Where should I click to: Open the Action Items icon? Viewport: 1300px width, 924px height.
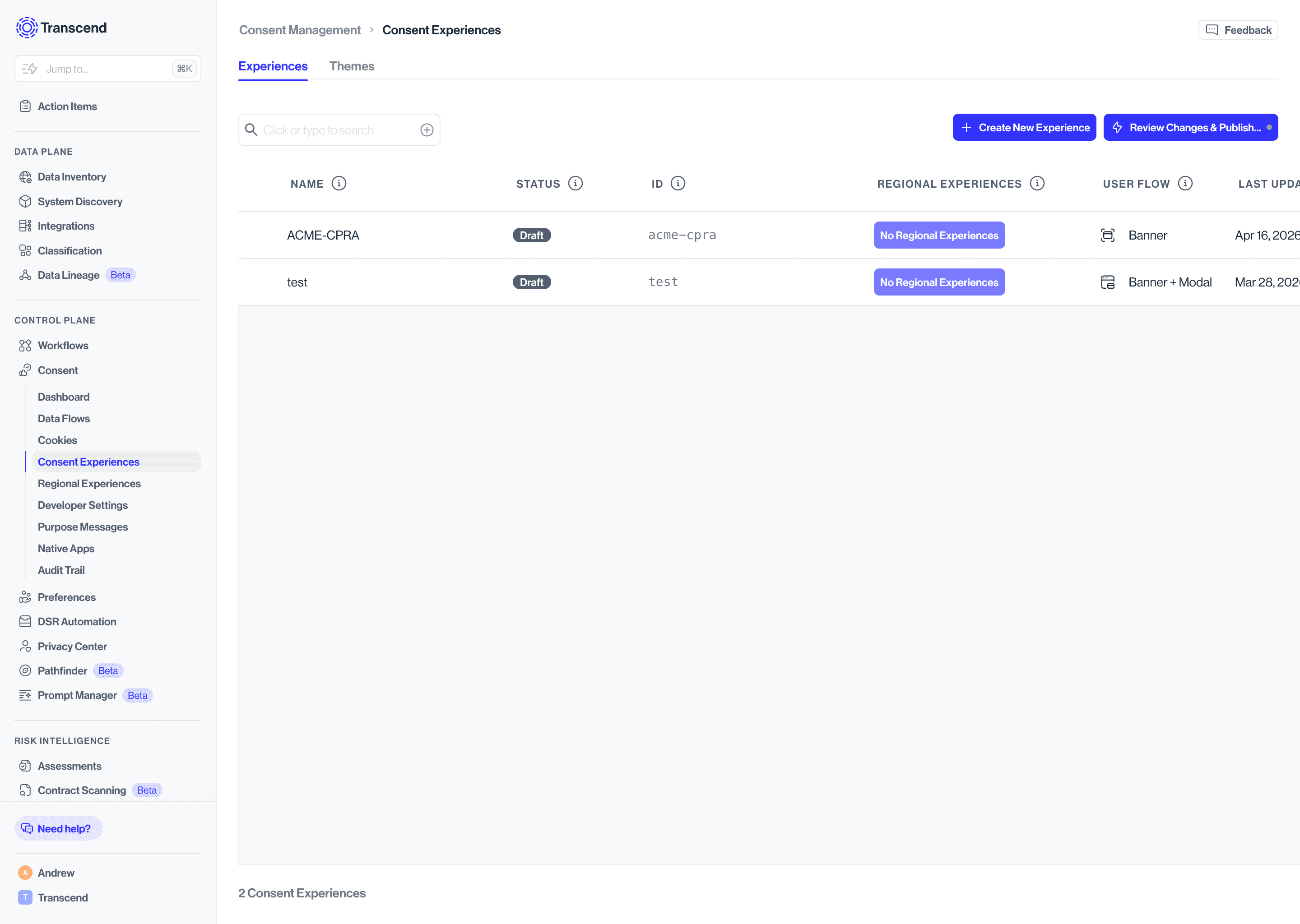point(25,106)
